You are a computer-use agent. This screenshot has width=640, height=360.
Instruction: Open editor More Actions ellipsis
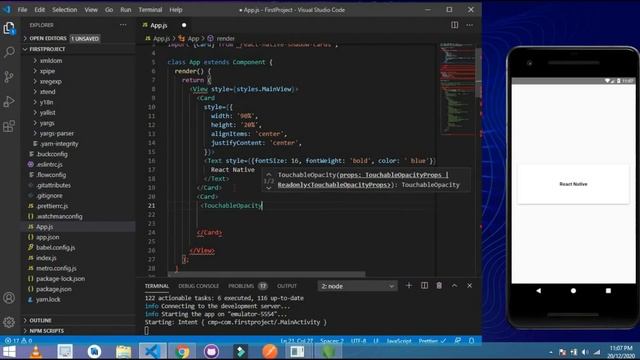[470, 25]
